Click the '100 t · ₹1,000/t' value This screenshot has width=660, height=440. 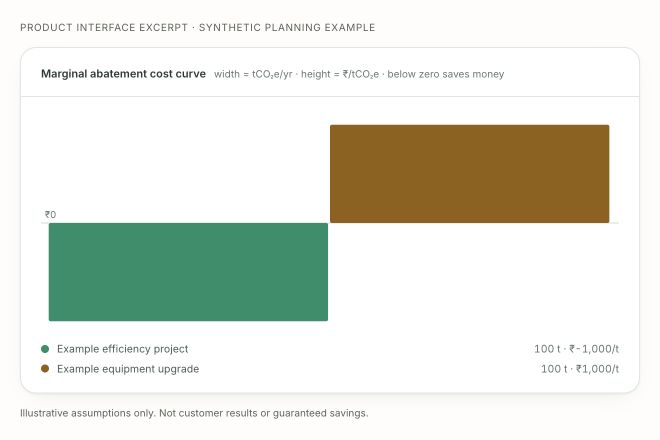pos(580,369)
